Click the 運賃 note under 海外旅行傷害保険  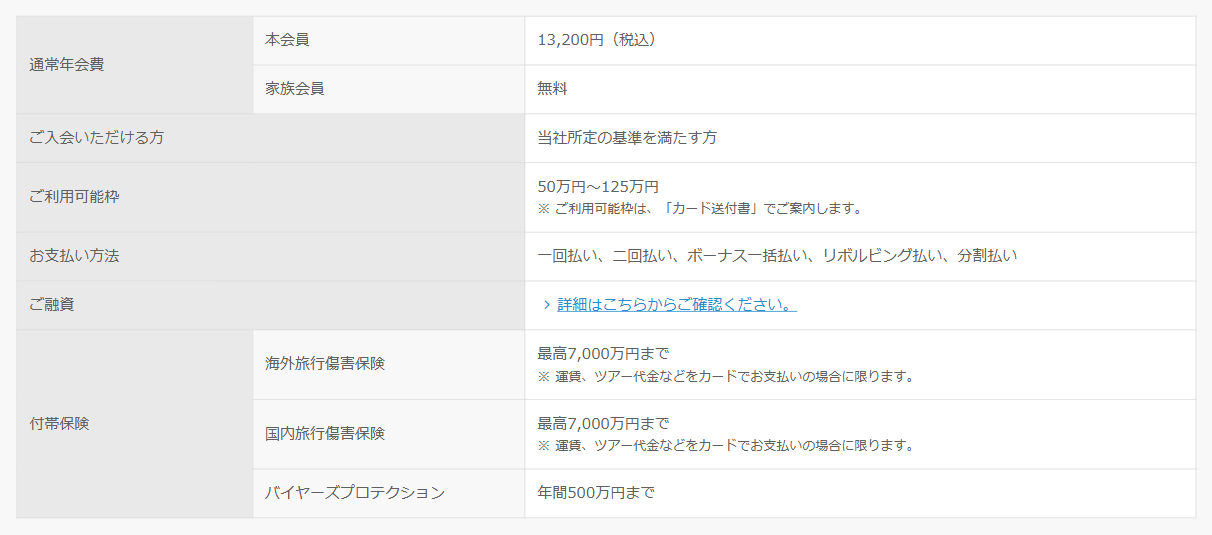726,377
